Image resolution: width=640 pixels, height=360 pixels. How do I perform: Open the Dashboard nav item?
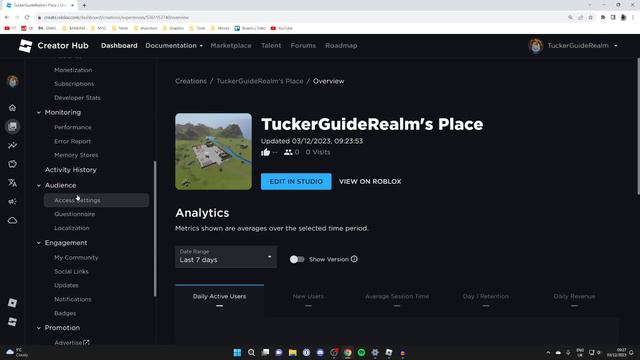point(119,46)
